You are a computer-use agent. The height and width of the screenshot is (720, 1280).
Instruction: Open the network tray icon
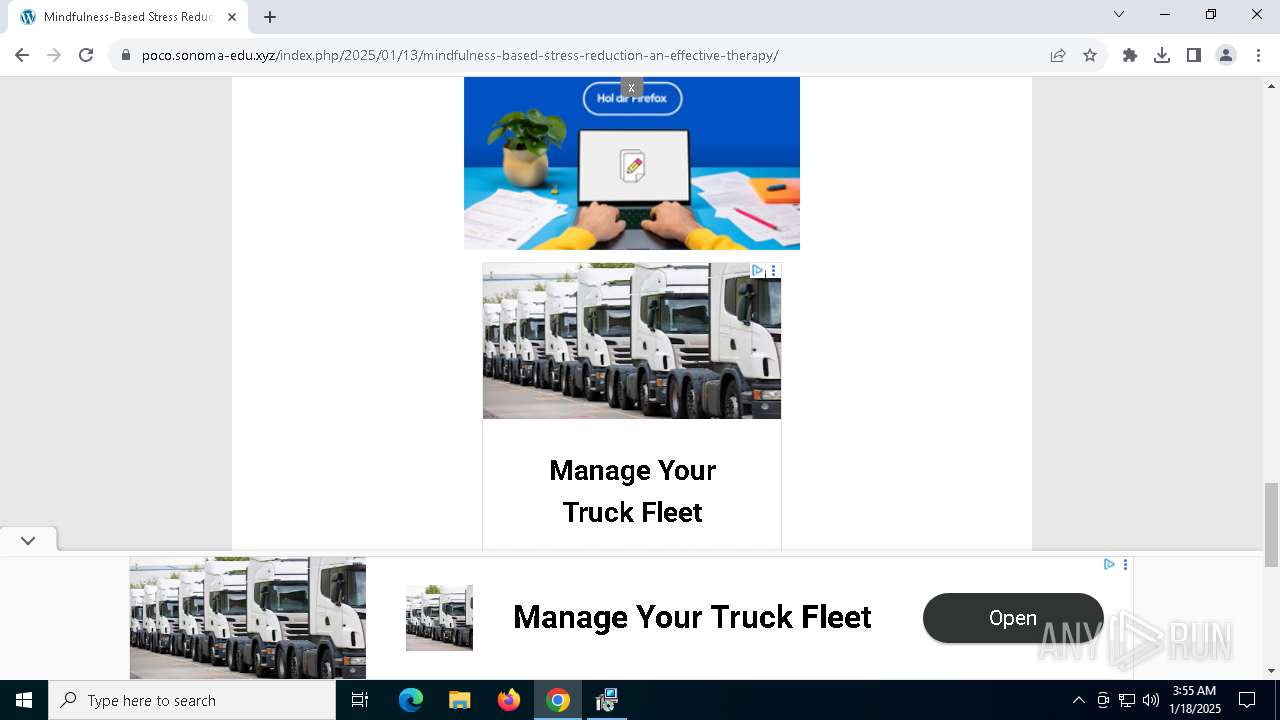1127,700
